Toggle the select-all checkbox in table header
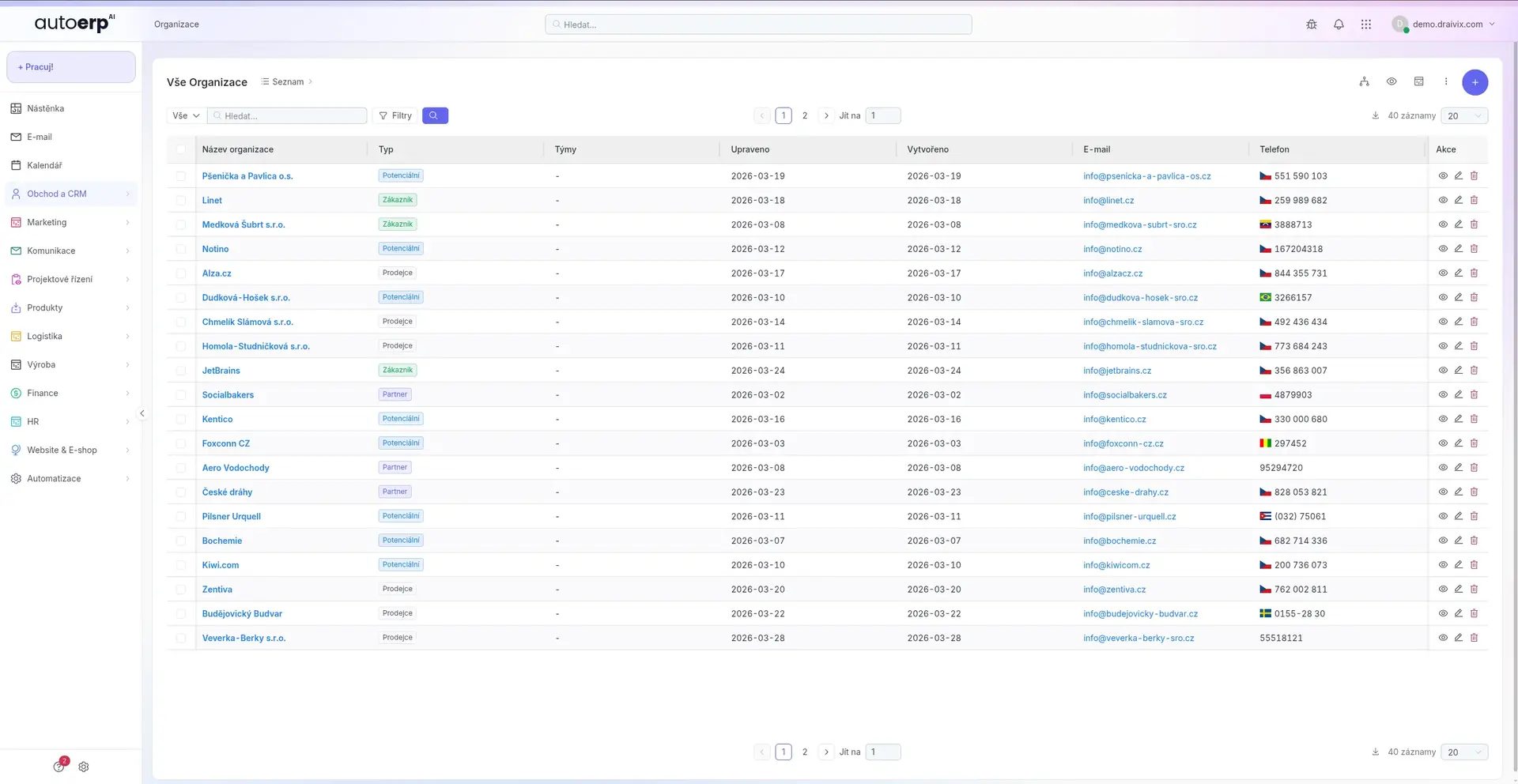Screen dimensions: 1518x784 (x=181, y=149)
